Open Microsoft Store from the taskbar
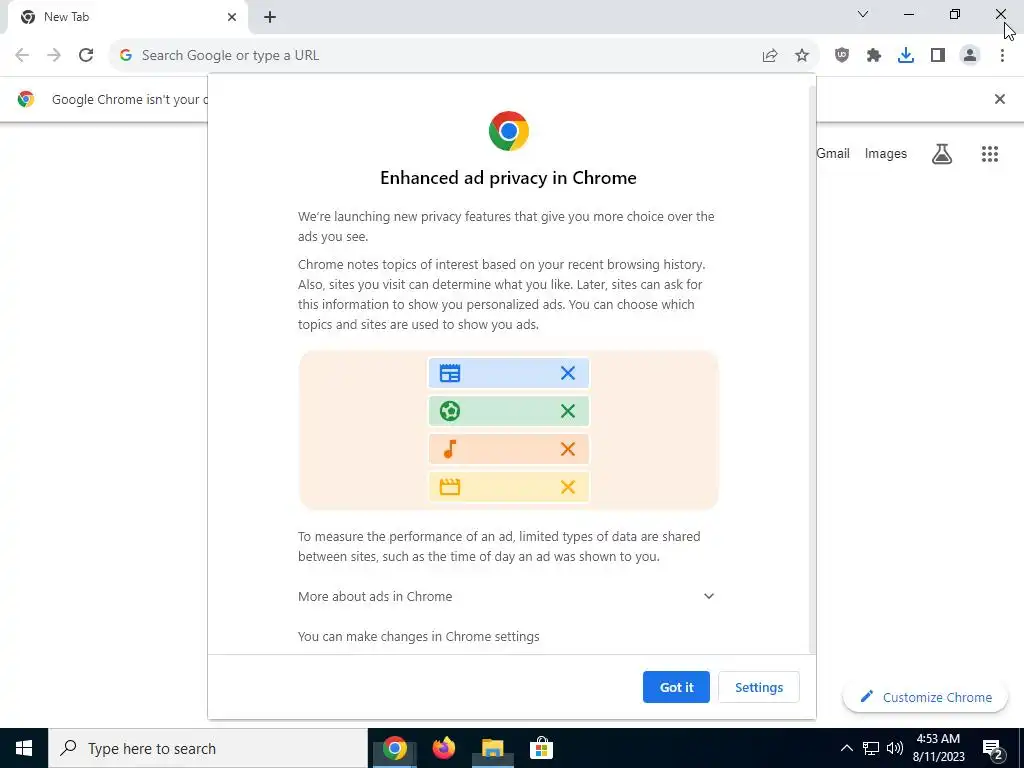Image resolution: width=1024 pixels, height=768 pixels. pyautogui.click(x=541, y=748)
